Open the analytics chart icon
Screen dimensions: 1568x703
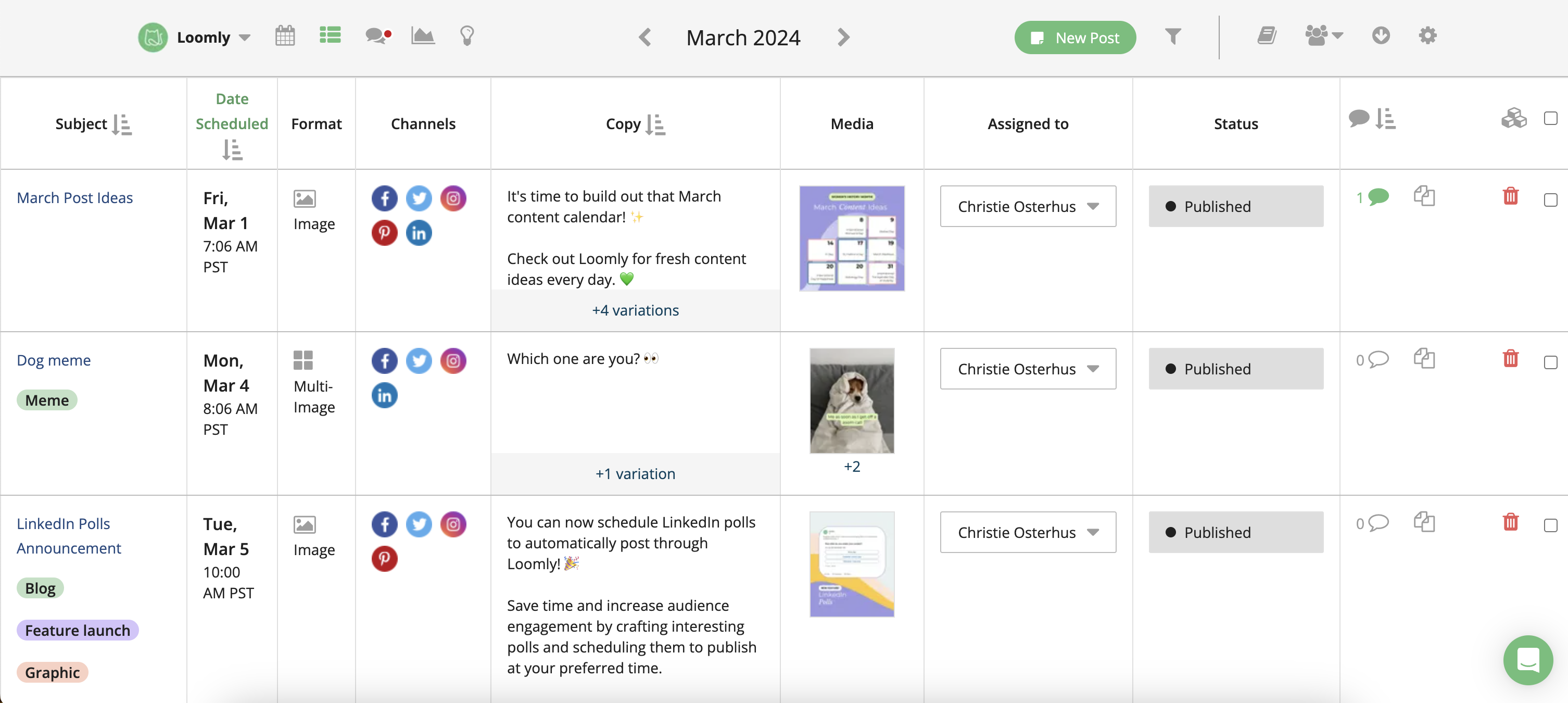pos(422,36)
